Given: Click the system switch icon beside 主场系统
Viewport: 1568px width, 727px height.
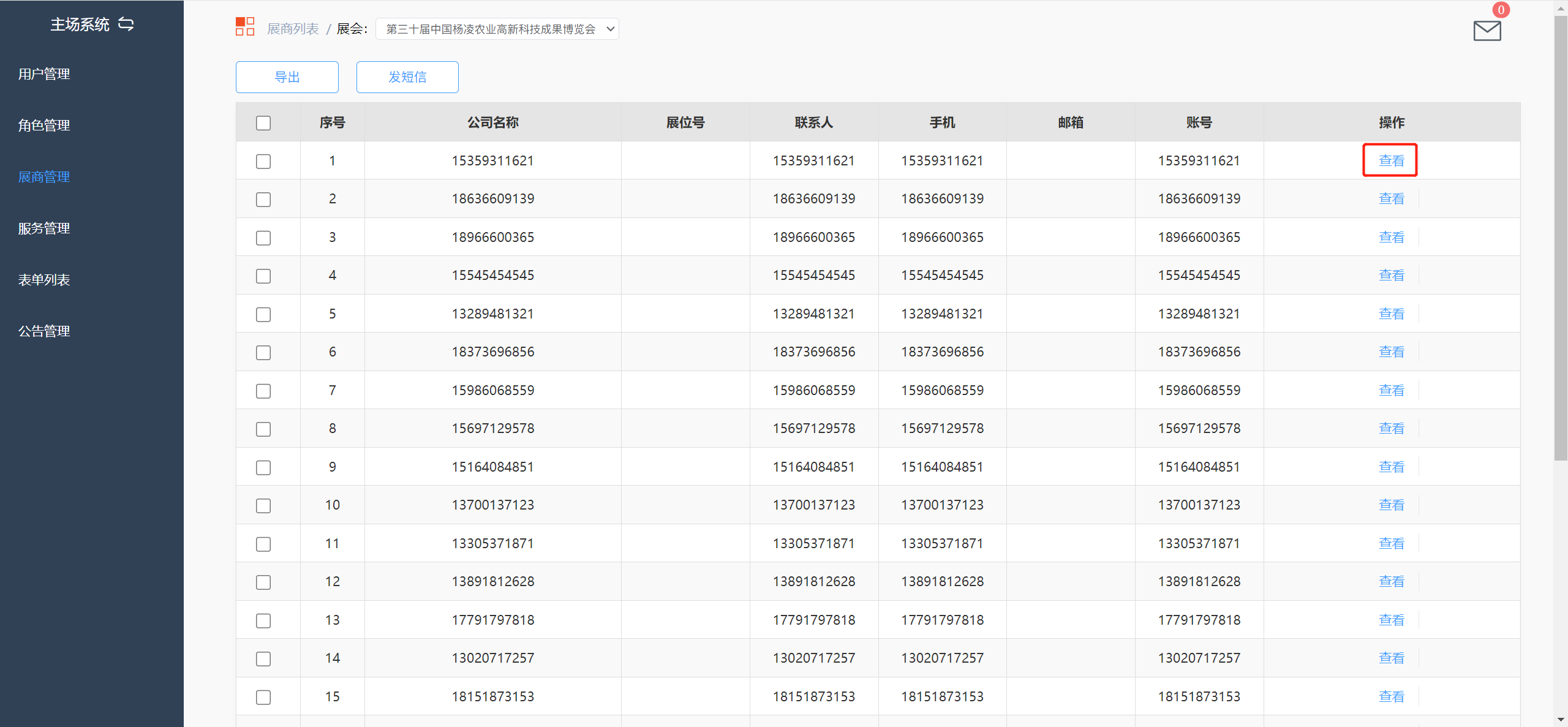Looking at the screenshot, I should point(126,24).
